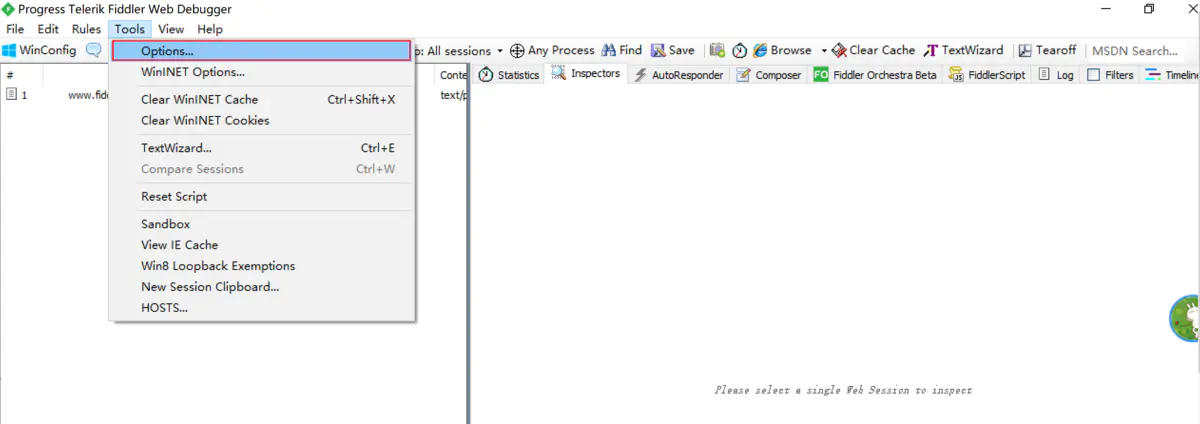Click the WinConfig toolbar button
1200x424 pixels.
click(39, 50)
